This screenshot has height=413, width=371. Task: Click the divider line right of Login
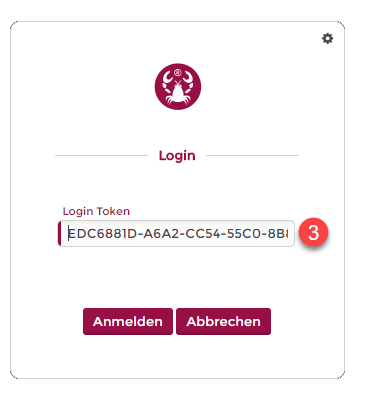[252, 155]
